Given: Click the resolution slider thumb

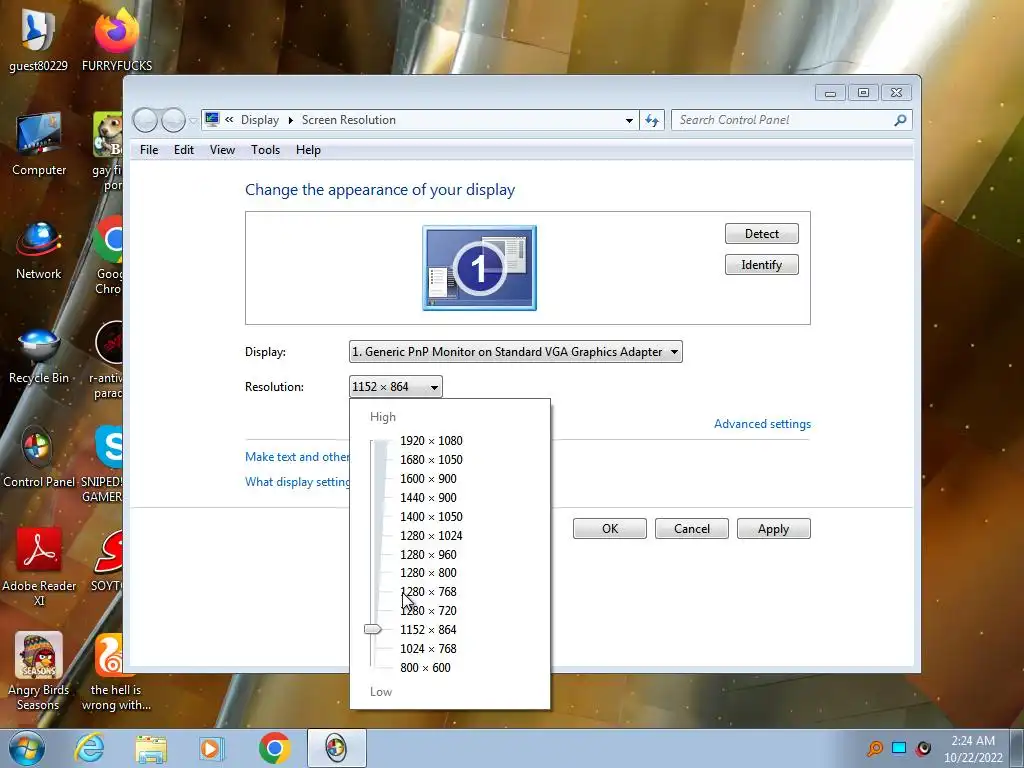Looking at the screenshot, I should tap(372, 630).
